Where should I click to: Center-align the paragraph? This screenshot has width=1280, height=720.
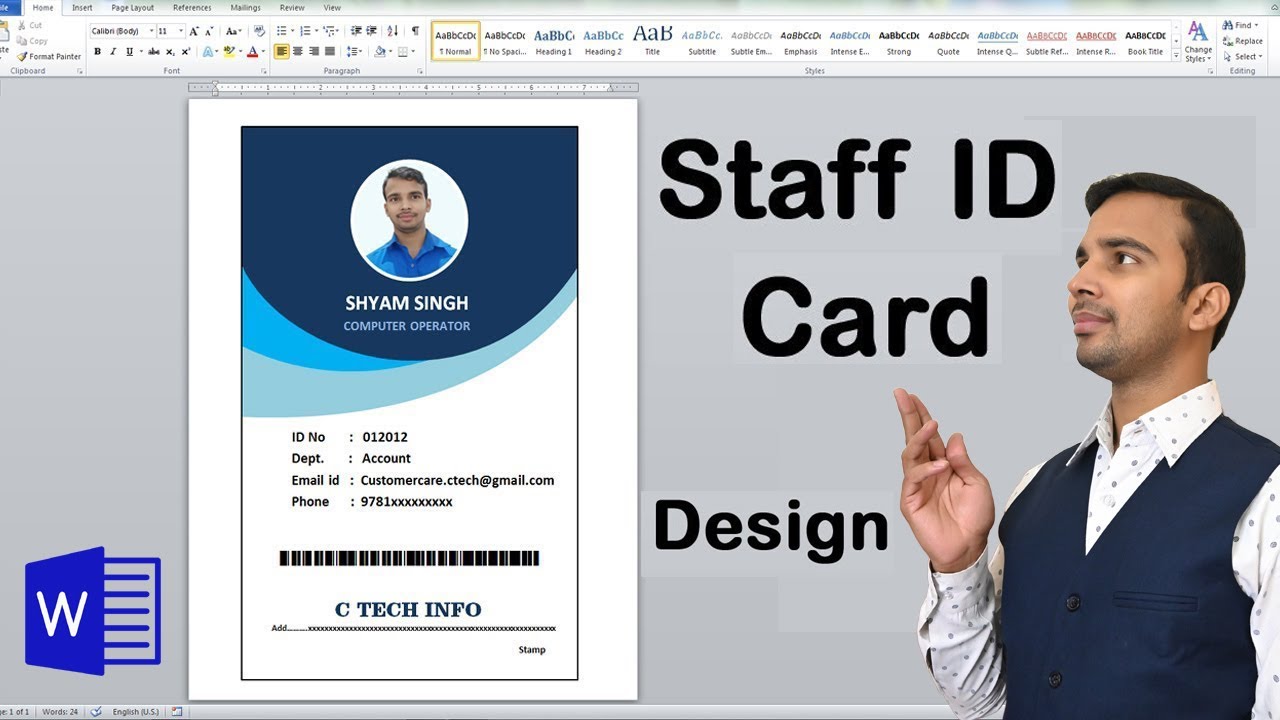pos(298,51)
